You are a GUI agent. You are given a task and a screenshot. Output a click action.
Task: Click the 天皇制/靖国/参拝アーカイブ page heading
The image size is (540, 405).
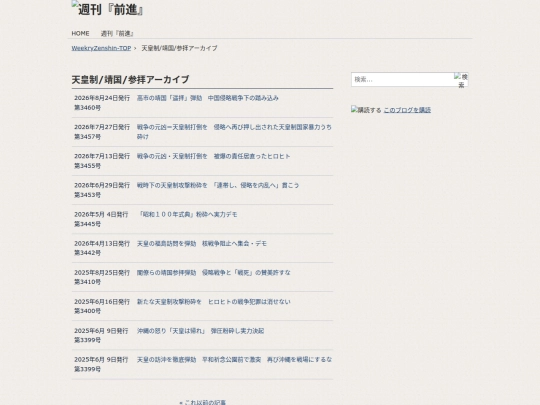point(131,80)
